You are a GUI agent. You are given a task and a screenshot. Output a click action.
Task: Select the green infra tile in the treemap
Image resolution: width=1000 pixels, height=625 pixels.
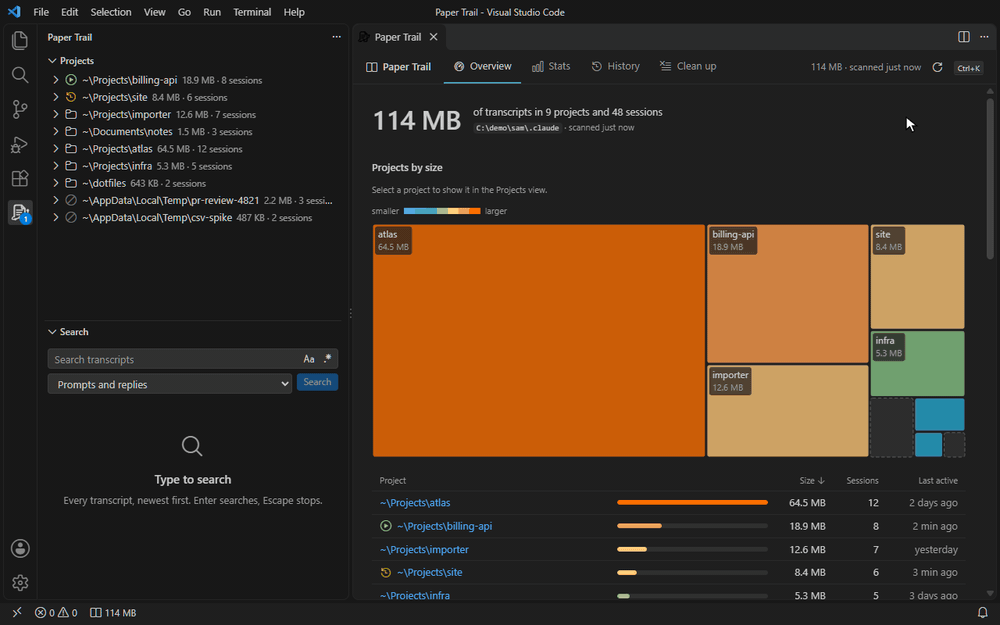pyautogui.click(x=917, y=364)
